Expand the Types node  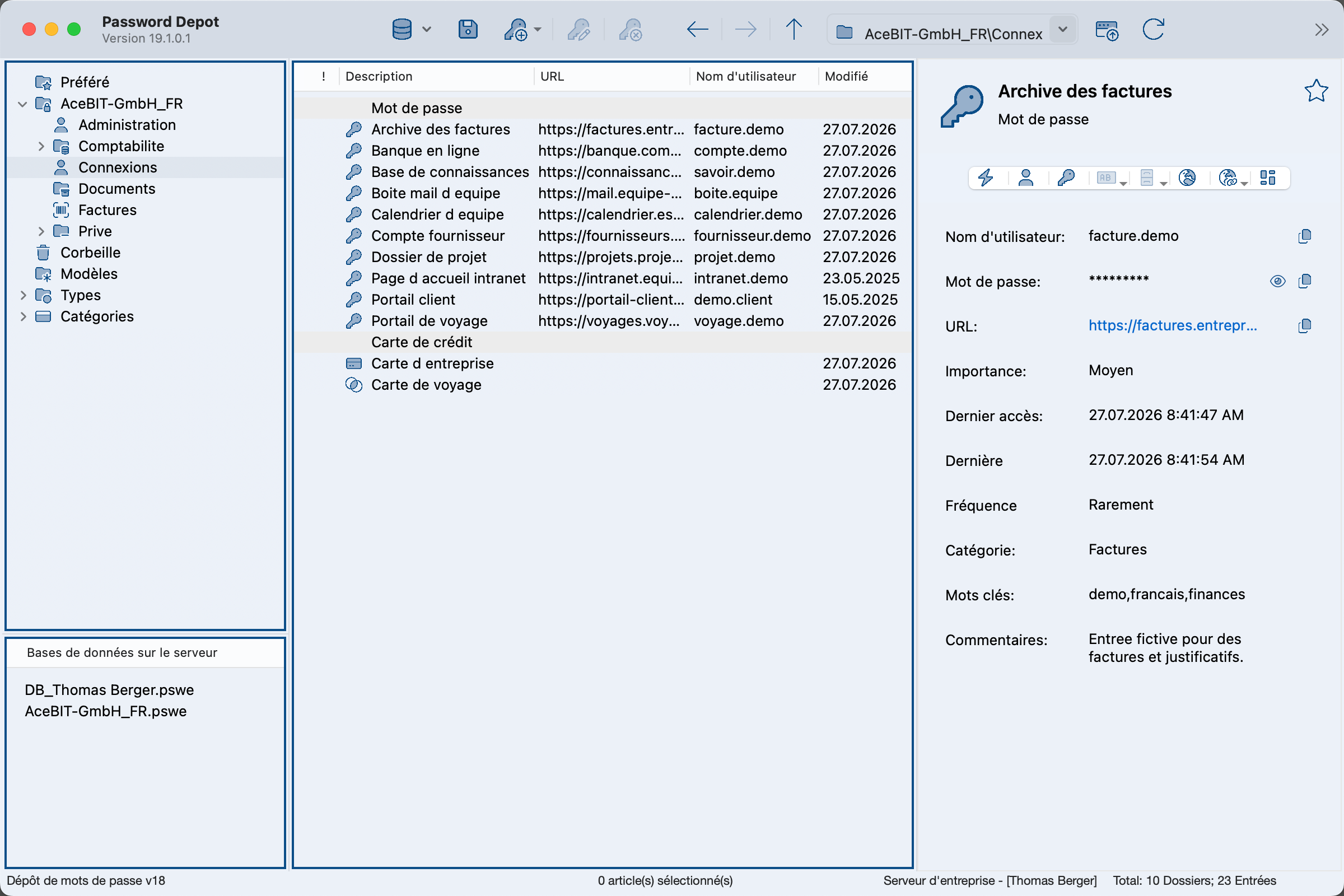[23, 296]
